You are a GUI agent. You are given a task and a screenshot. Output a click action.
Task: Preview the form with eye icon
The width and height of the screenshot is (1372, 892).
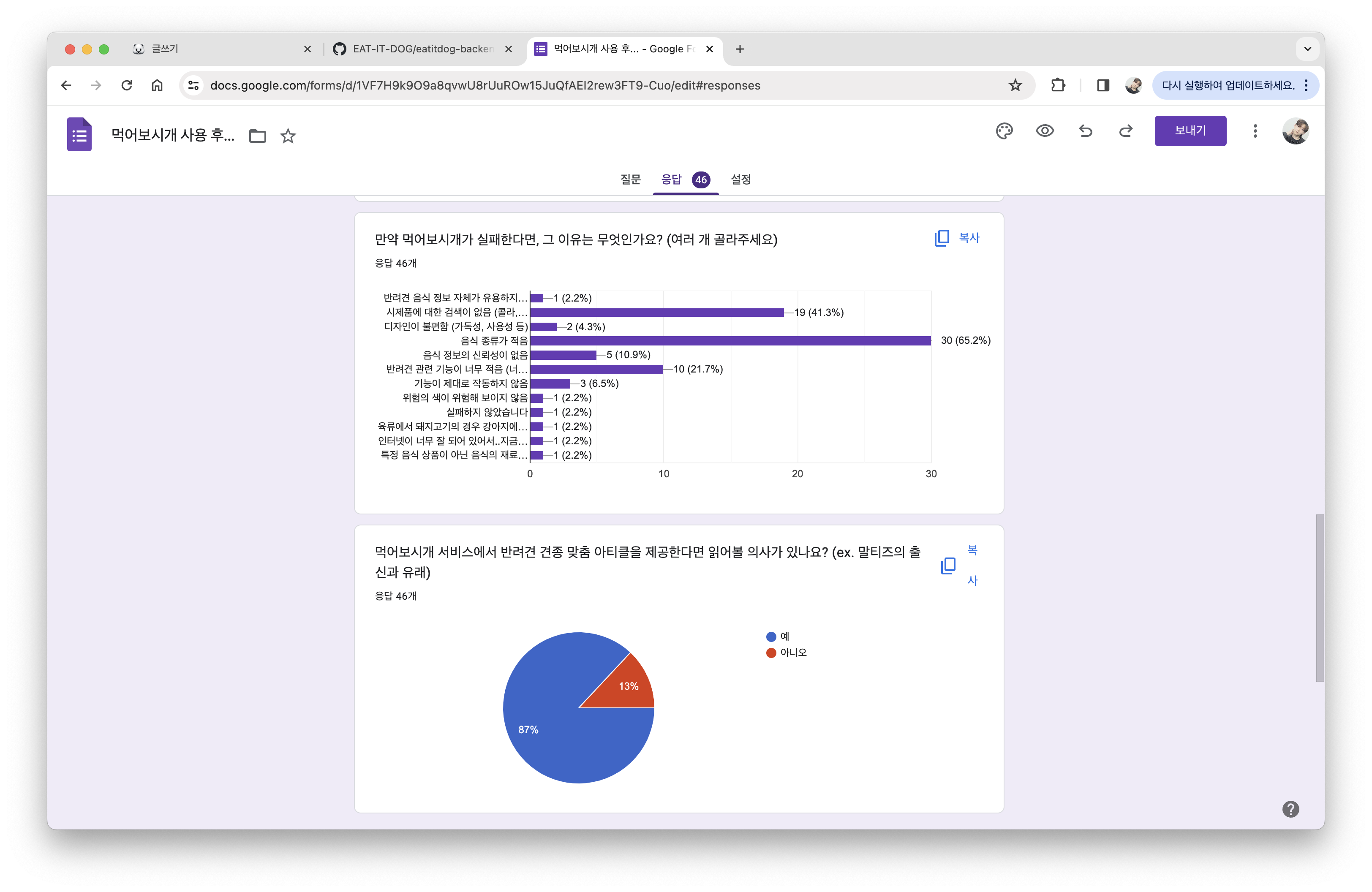tap(1045, 131)
